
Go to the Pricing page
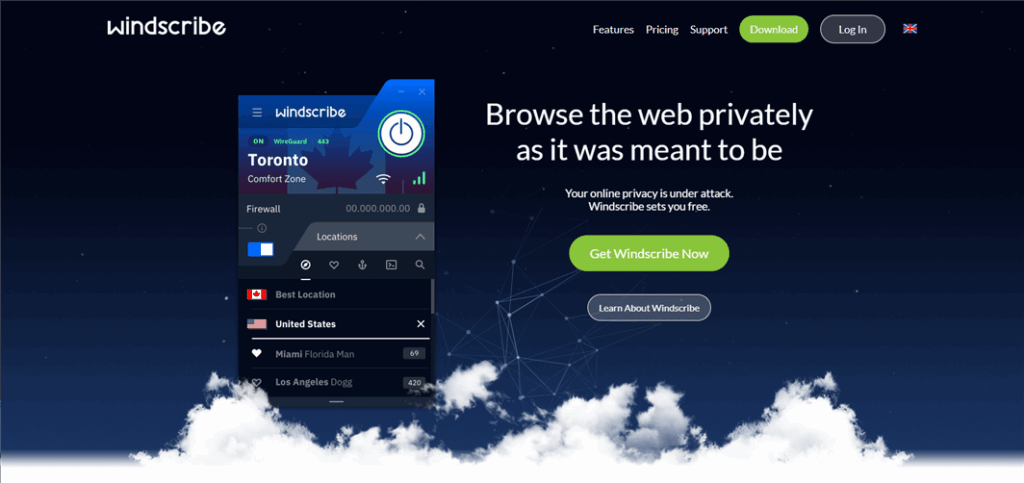click(x=662, y=29)
